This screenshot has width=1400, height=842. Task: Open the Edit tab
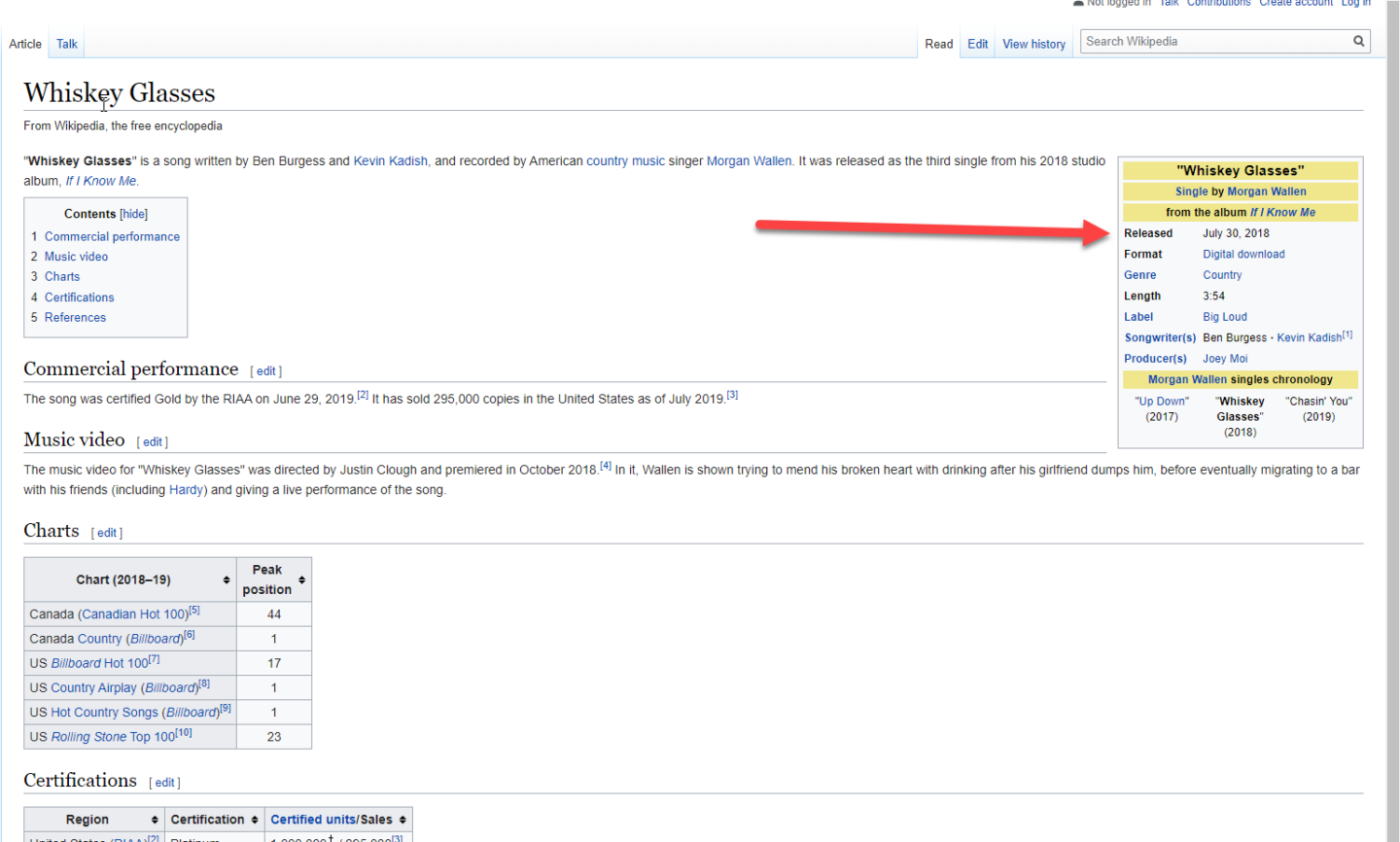tap(977, 44)
